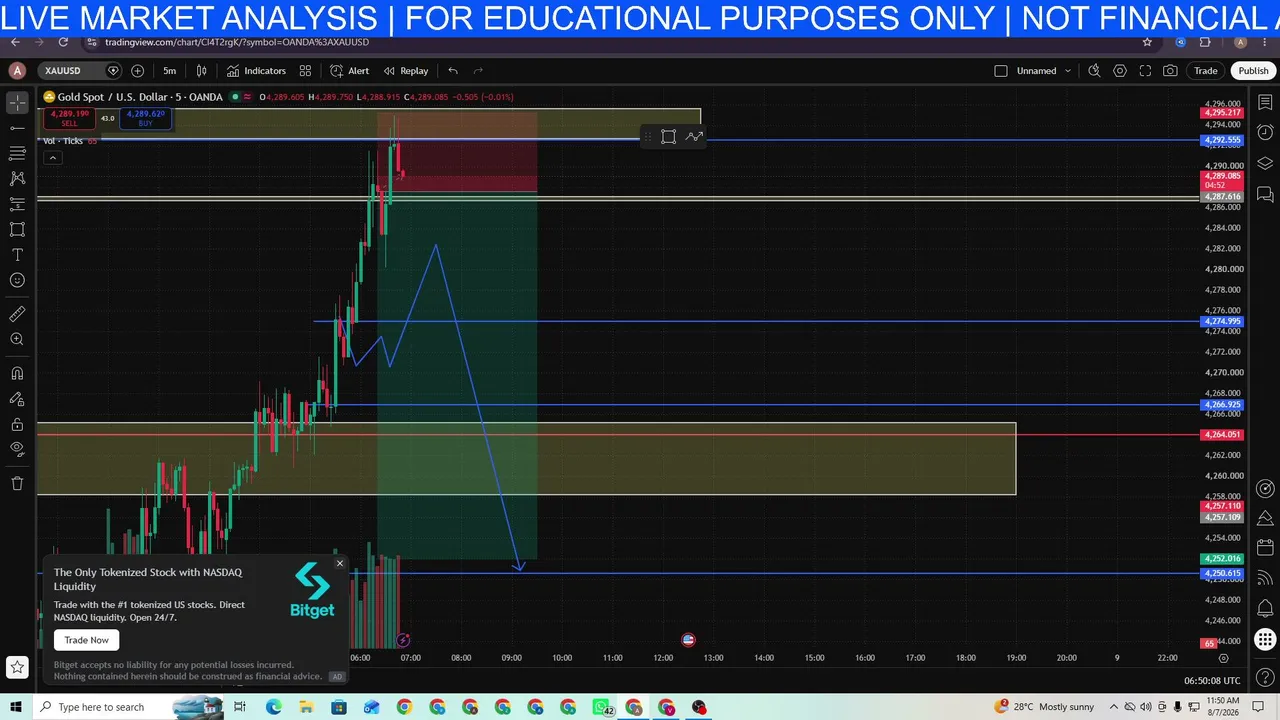This screenshot has width=1280, height=720.
Task: Activate the Zoom in tool
Action: coord(17,340)
